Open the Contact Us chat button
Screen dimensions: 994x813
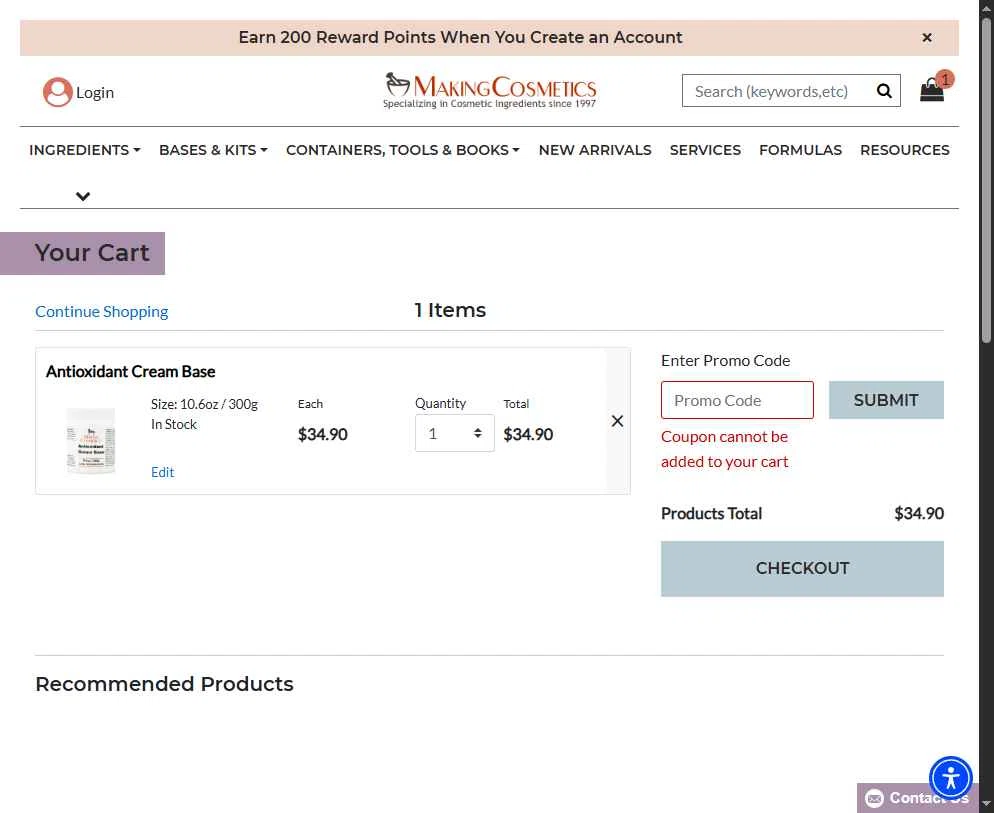[917, 798]
